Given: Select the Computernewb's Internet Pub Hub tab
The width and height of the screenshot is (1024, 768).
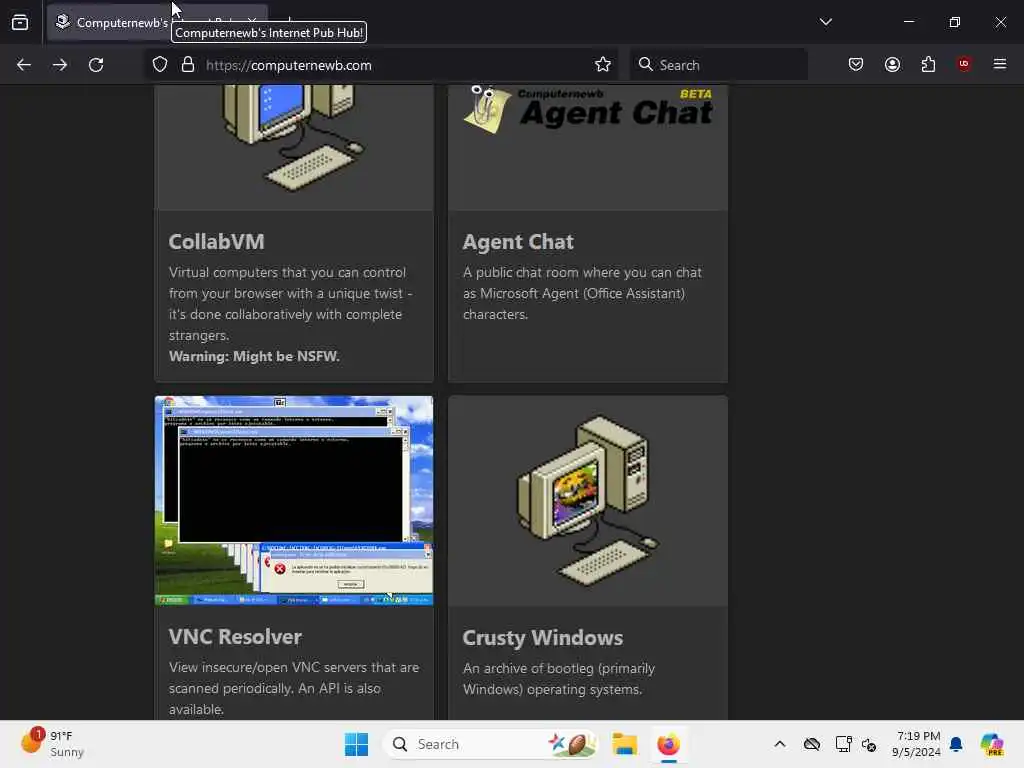Looking at the screenshot, I should pos(157,22).
